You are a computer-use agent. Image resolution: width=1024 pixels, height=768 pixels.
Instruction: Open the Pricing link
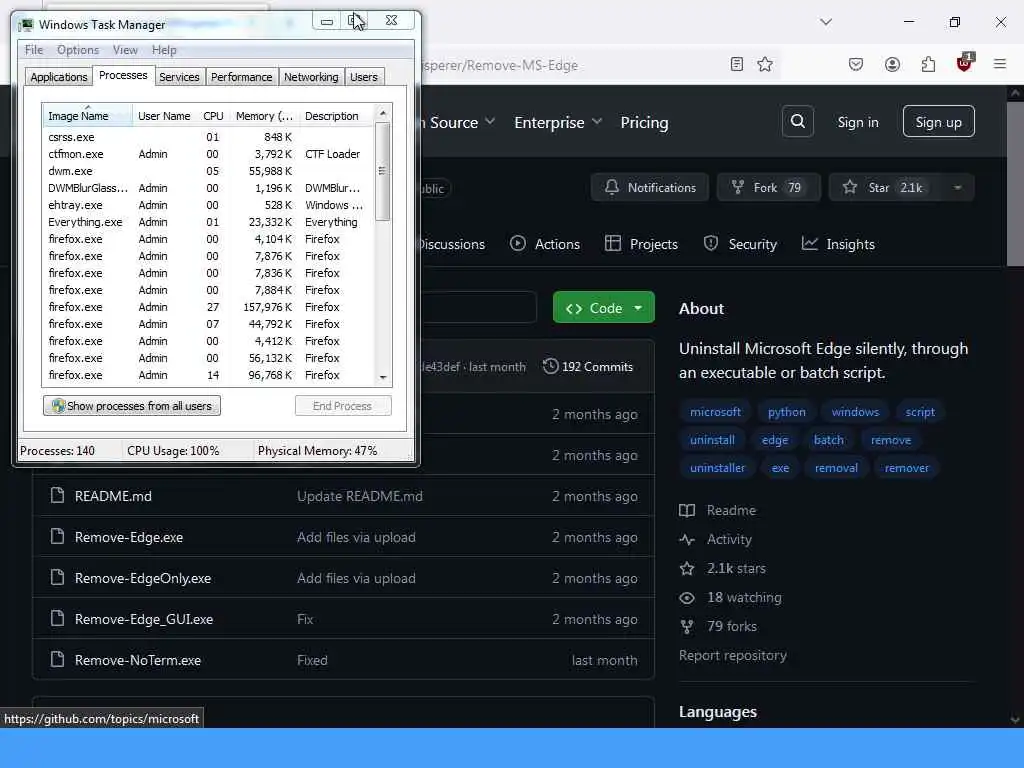[645, 122]
